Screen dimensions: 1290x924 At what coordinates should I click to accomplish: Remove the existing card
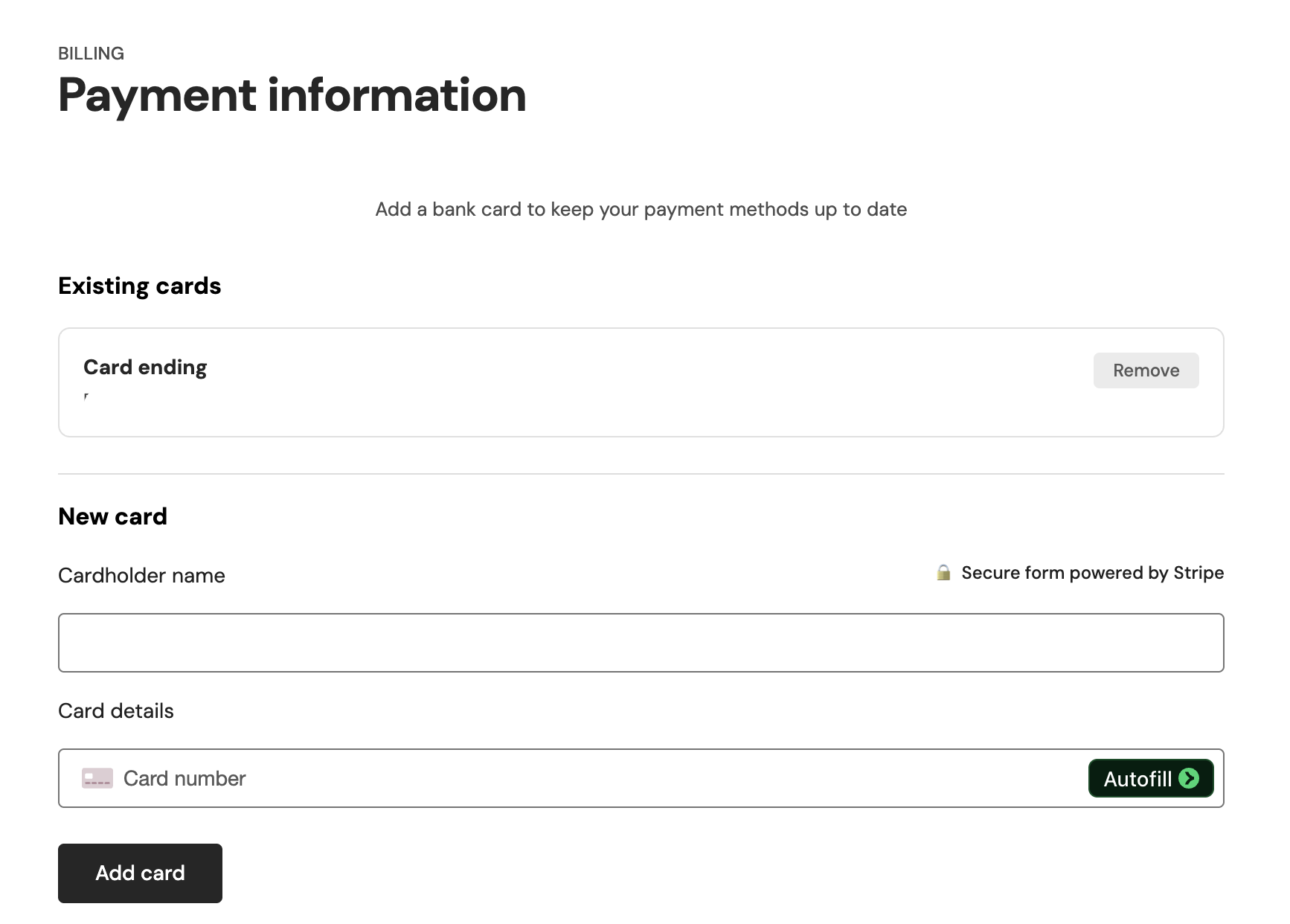(x=1146, y=370)
